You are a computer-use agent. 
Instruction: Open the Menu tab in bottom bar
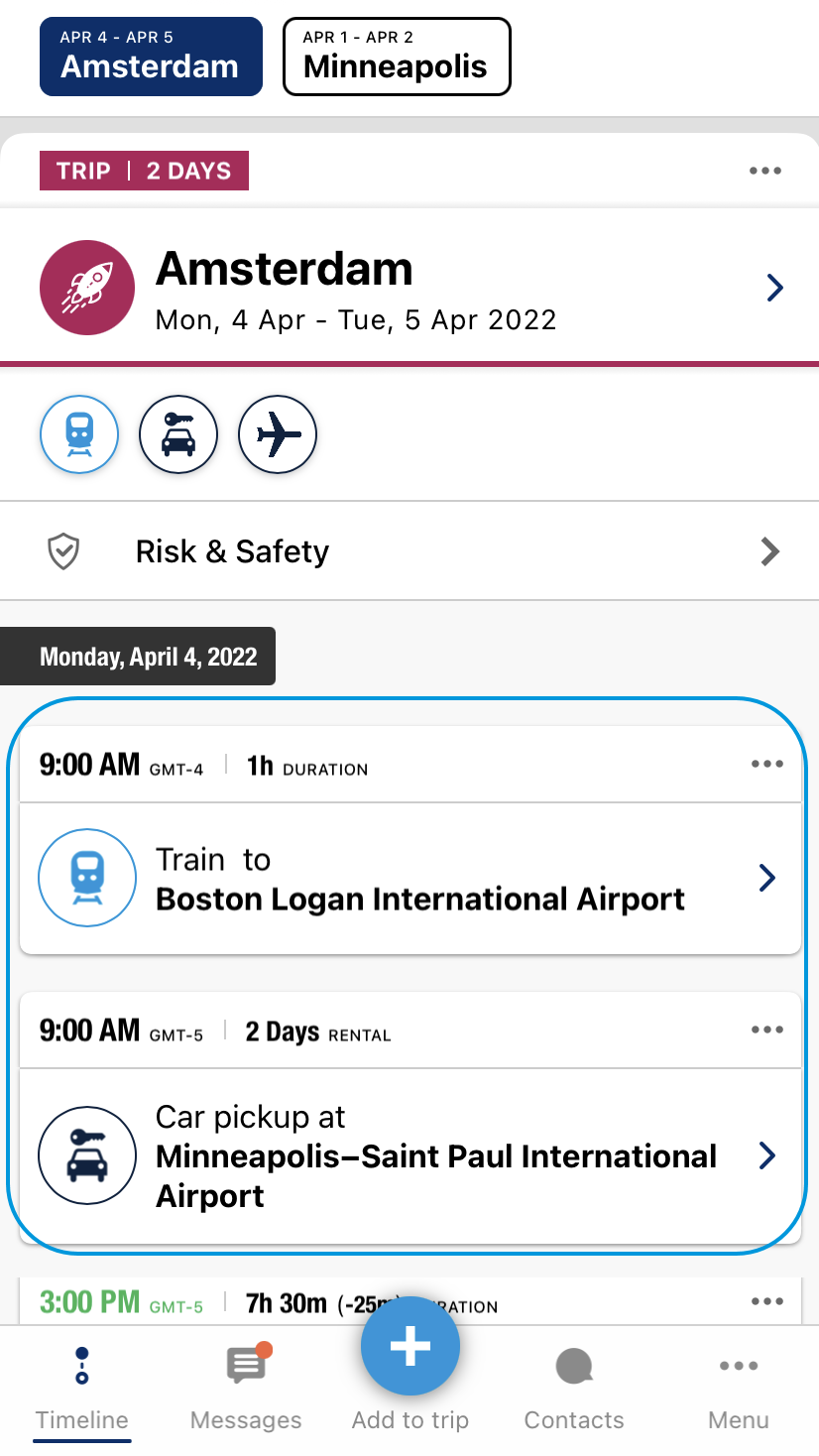[x=739, y=1389]
